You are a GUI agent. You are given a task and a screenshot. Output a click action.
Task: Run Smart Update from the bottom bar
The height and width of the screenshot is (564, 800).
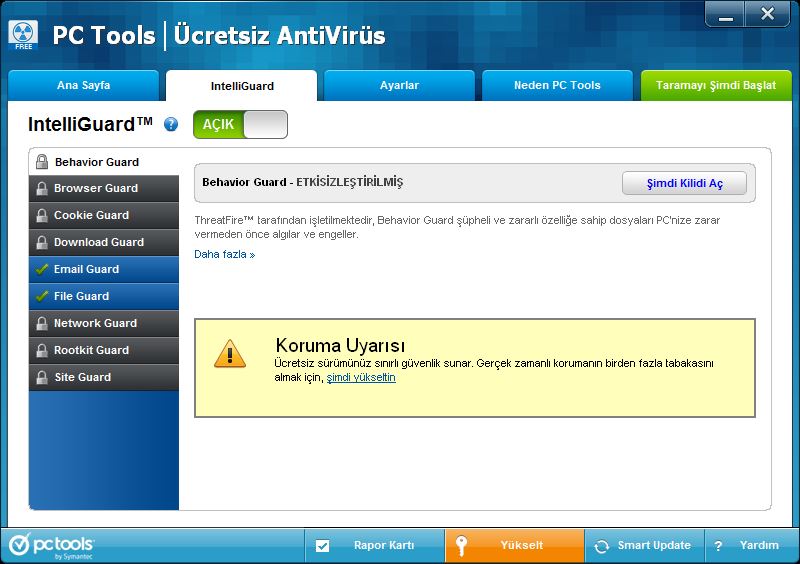click(644, 546)
